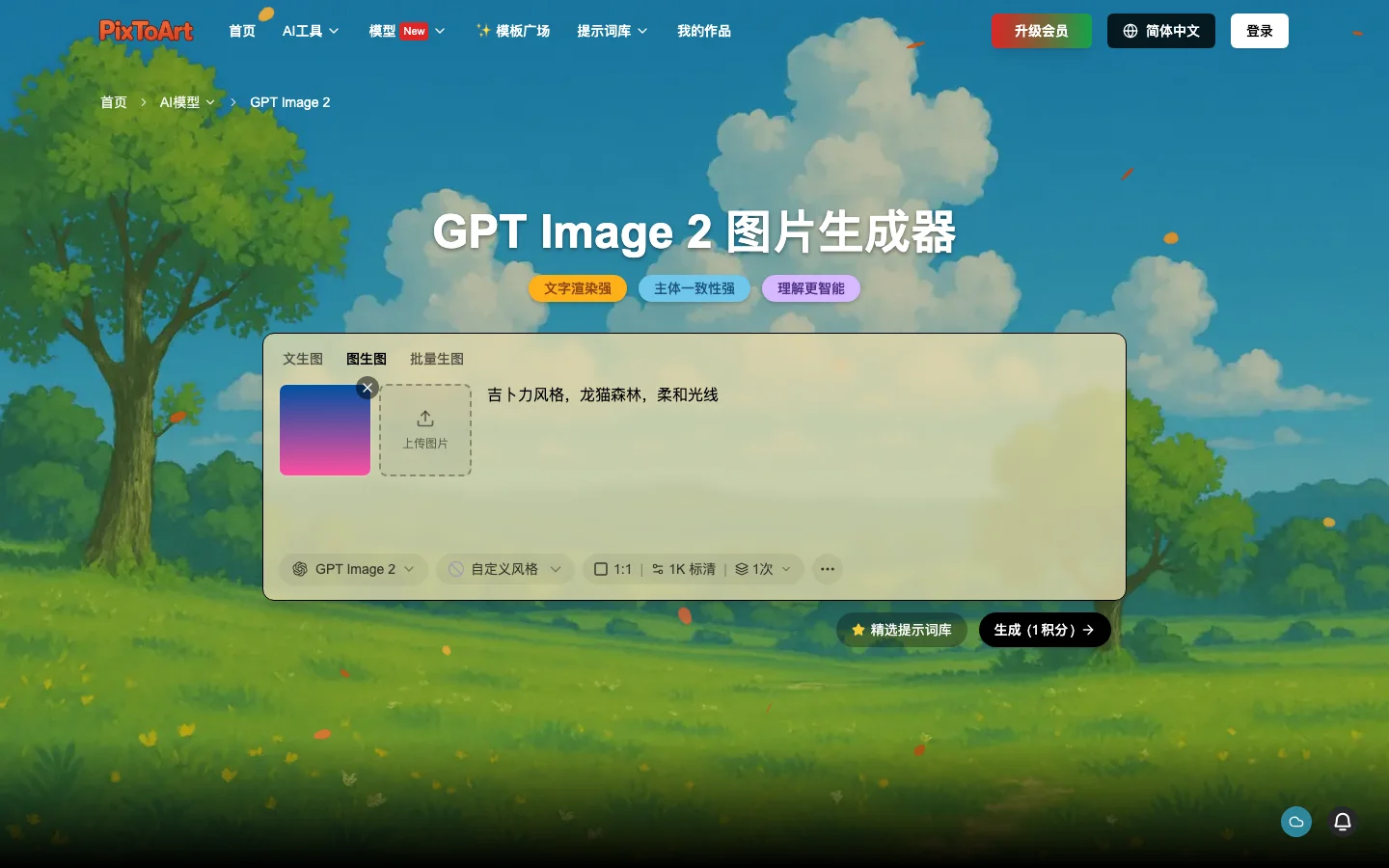The width and height of the screenshot is (1389, 868).
Task: Expand the AI工具 dropdown menu
Action: 311,31
